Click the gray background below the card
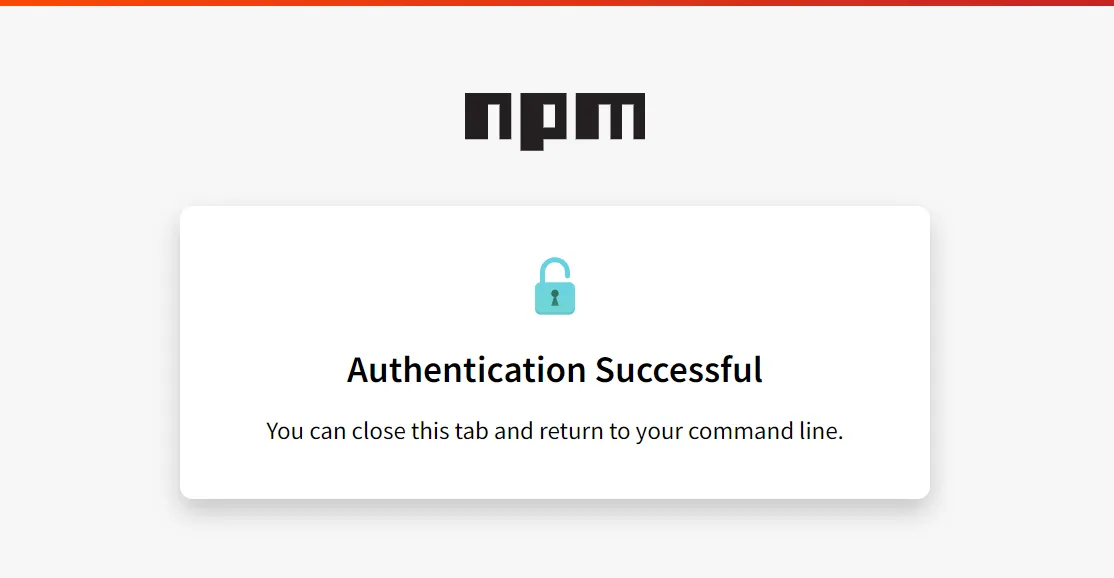Screen dimensions: 1114x578 (555, 545)
